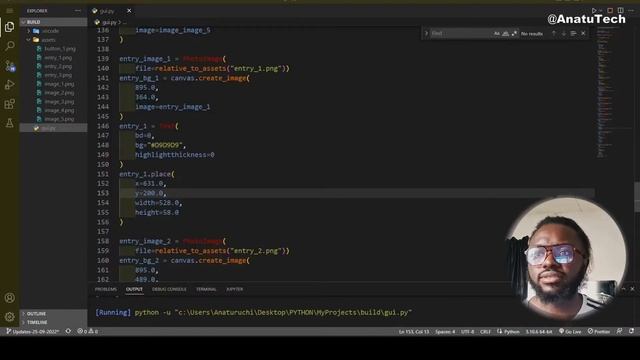This screenshot has width=640, height=360.
Task: Open run options dropdown beside play icon
Action: pos(601,11)
